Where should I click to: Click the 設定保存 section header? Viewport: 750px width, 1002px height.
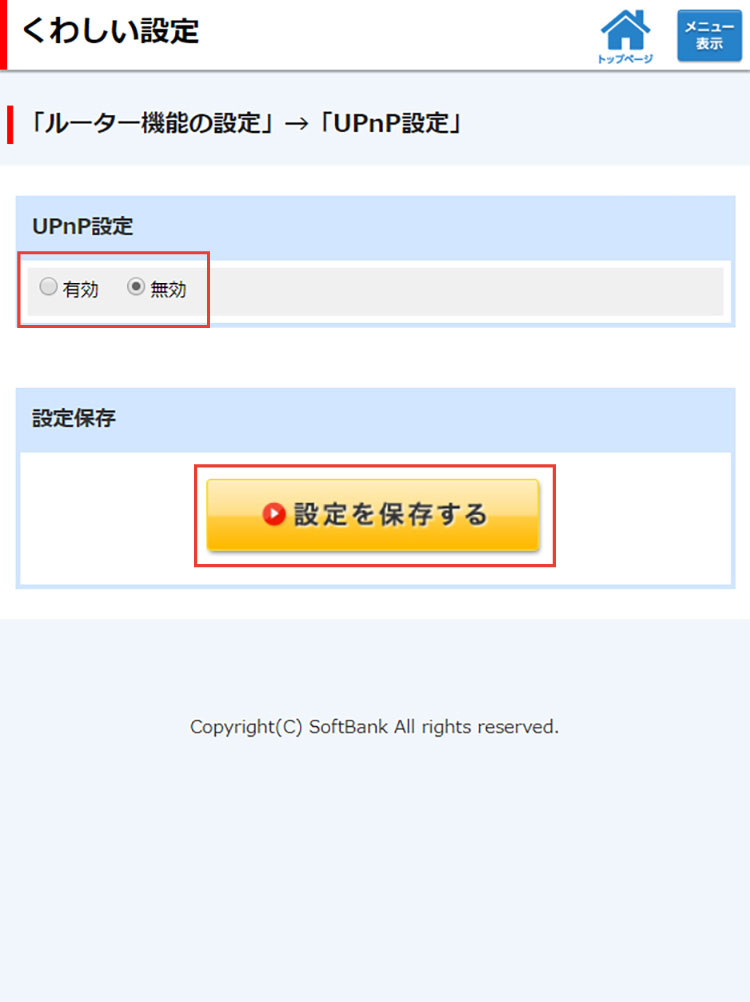(x=74, y=419)
